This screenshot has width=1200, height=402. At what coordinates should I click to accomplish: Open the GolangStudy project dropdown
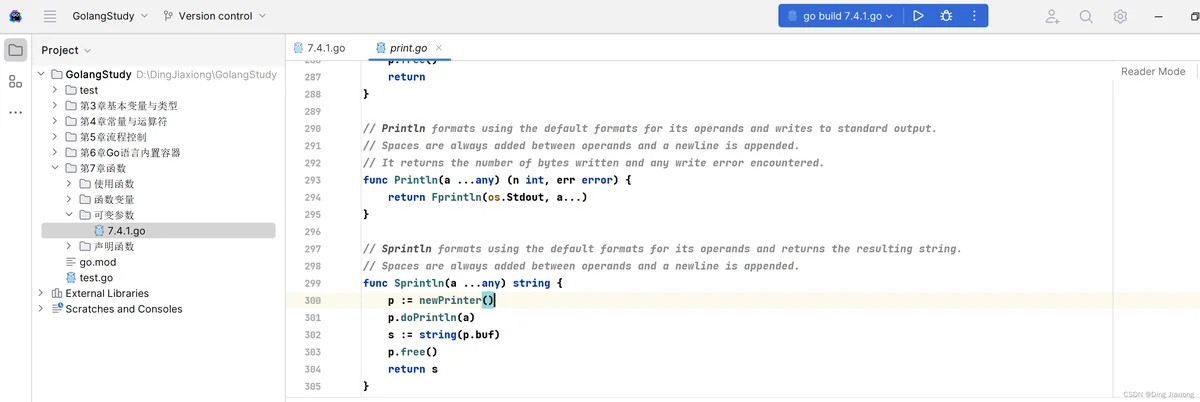tap(110, 16)
